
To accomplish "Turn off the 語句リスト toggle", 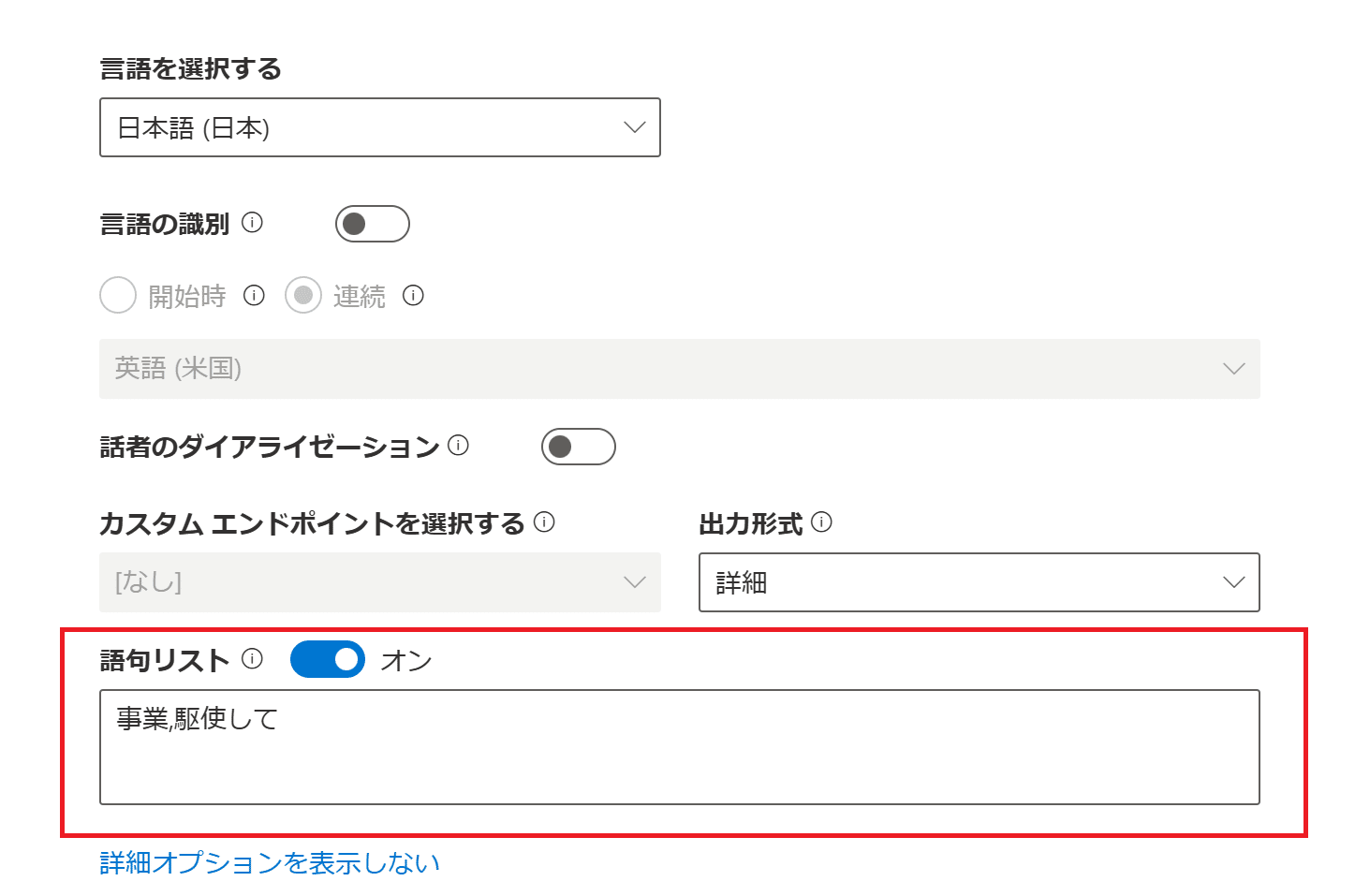I will point(327,659).
